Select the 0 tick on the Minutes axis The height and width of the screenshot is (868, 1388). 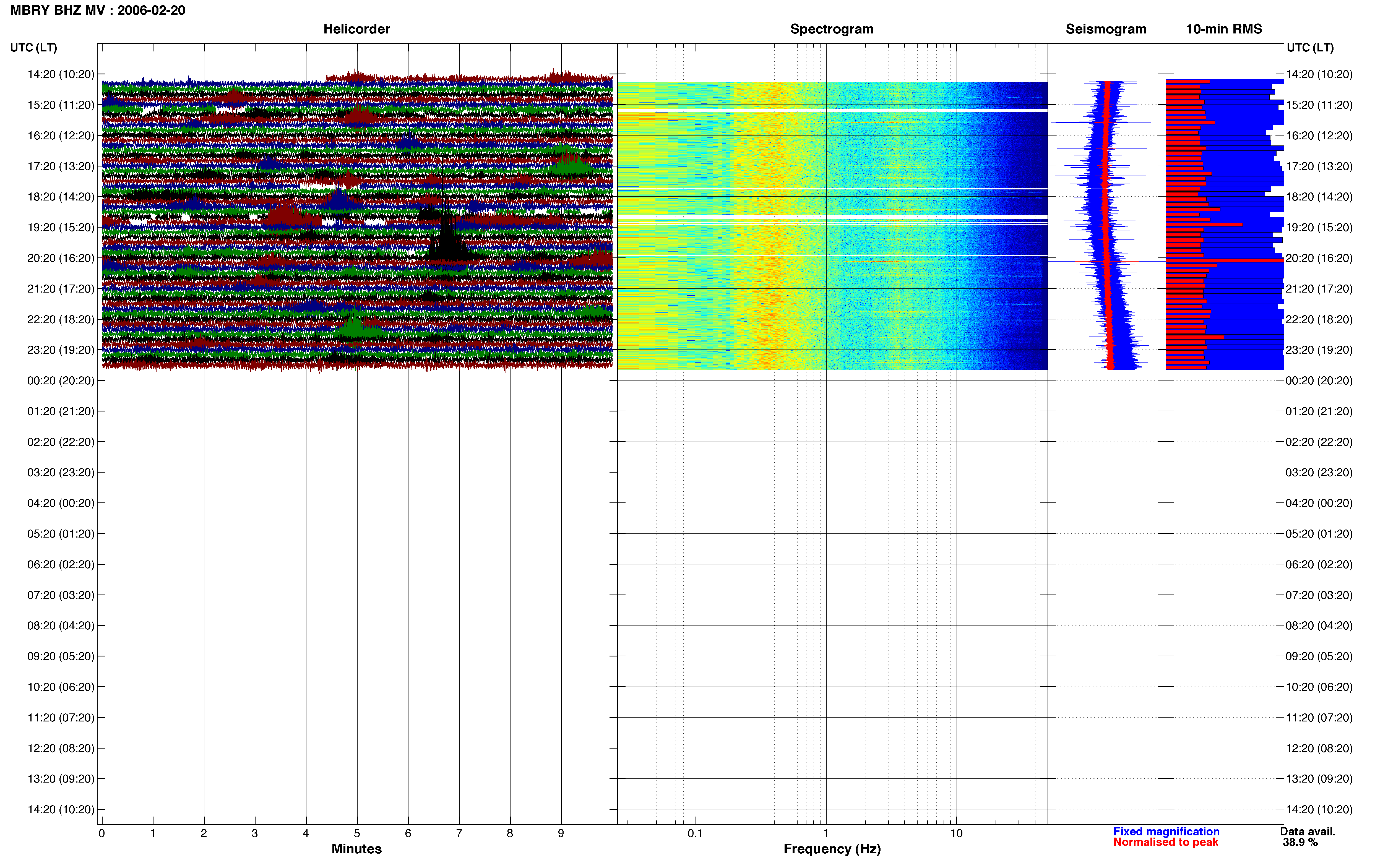click(101, 833)
